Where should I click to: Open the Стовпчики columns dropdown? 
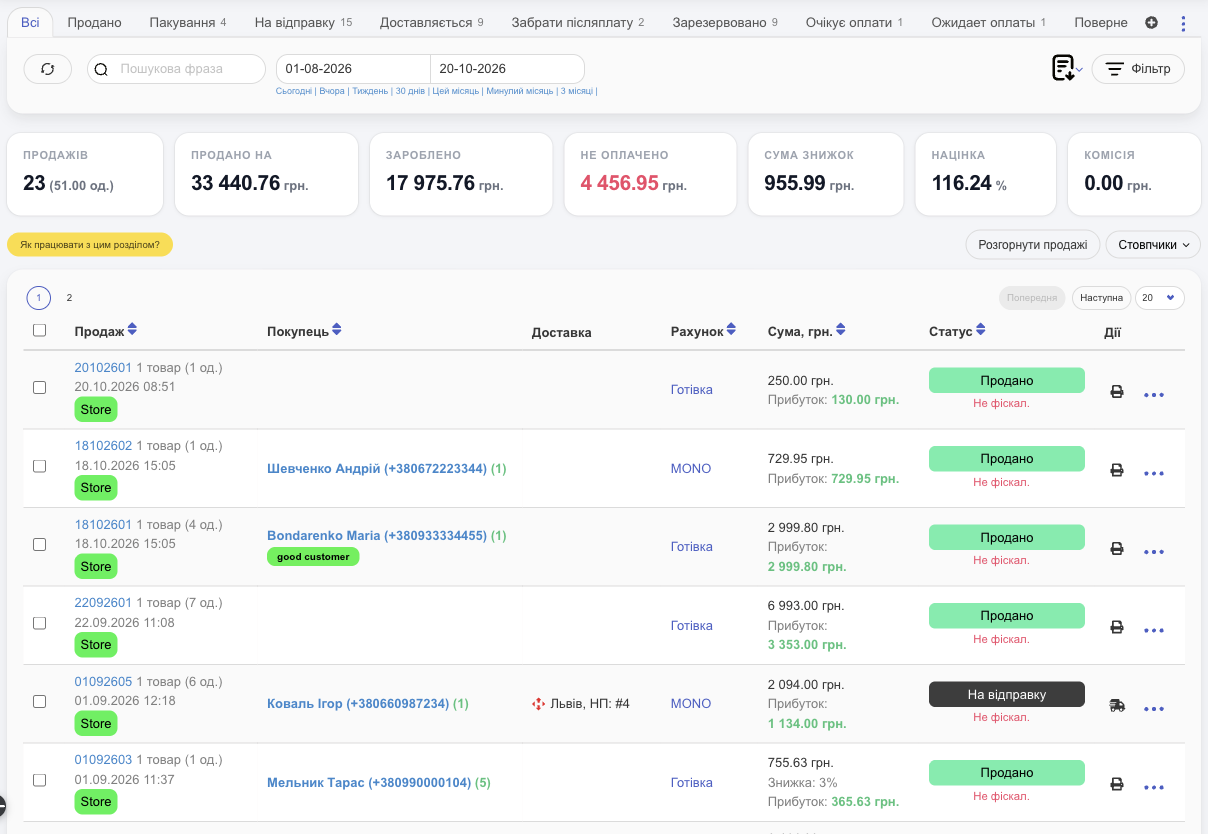(x=1153, y=244)
